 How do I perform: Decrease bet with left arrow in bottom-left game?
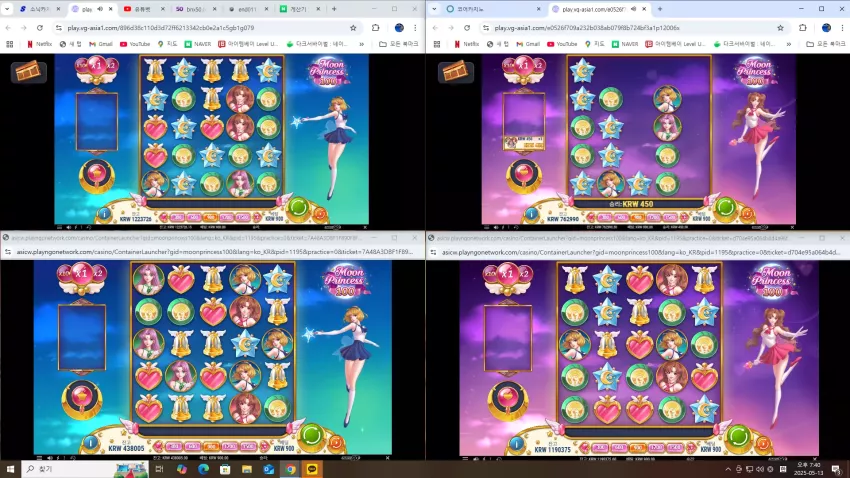158,447
